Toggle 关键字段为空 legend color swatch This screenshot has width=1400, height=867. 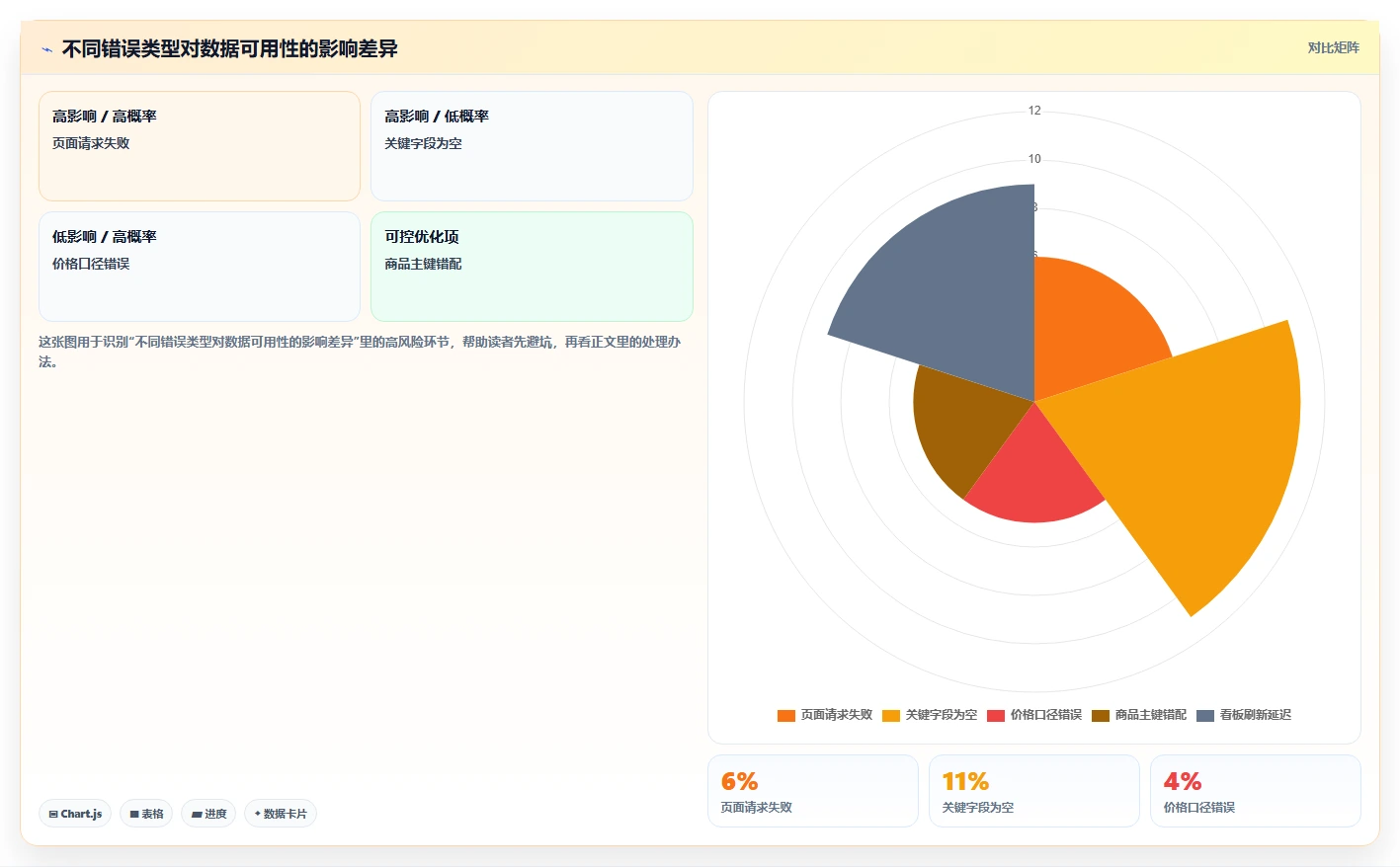pos(891,715)
